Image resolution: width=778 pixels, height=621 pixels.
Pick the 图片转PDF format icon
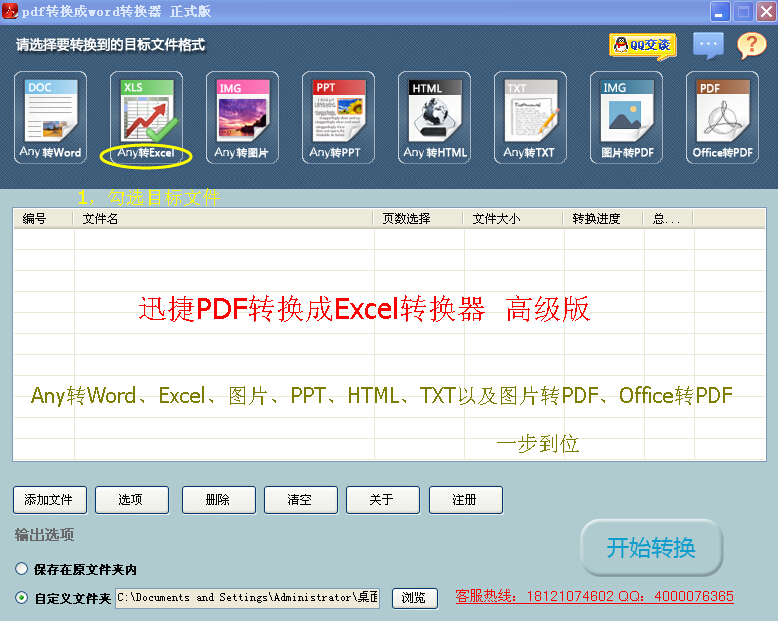(x=626, y=118)
